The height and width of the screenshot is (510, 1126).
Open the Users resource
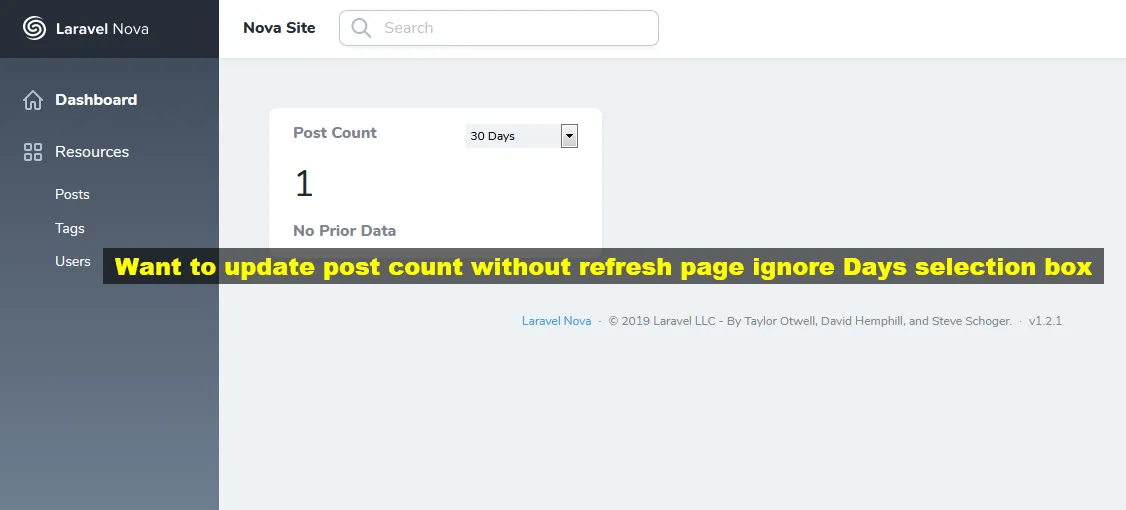click(x=73, y=261)
